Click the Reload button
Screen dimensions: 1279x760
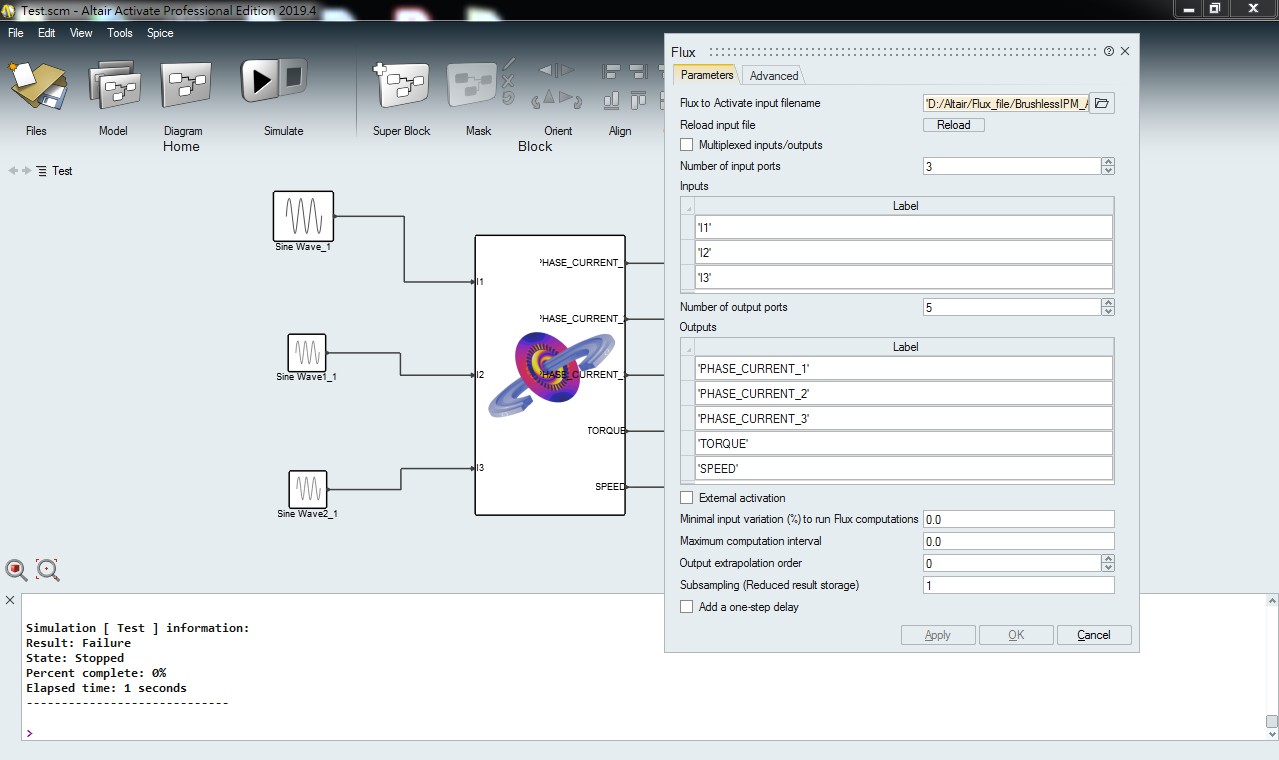953,125
